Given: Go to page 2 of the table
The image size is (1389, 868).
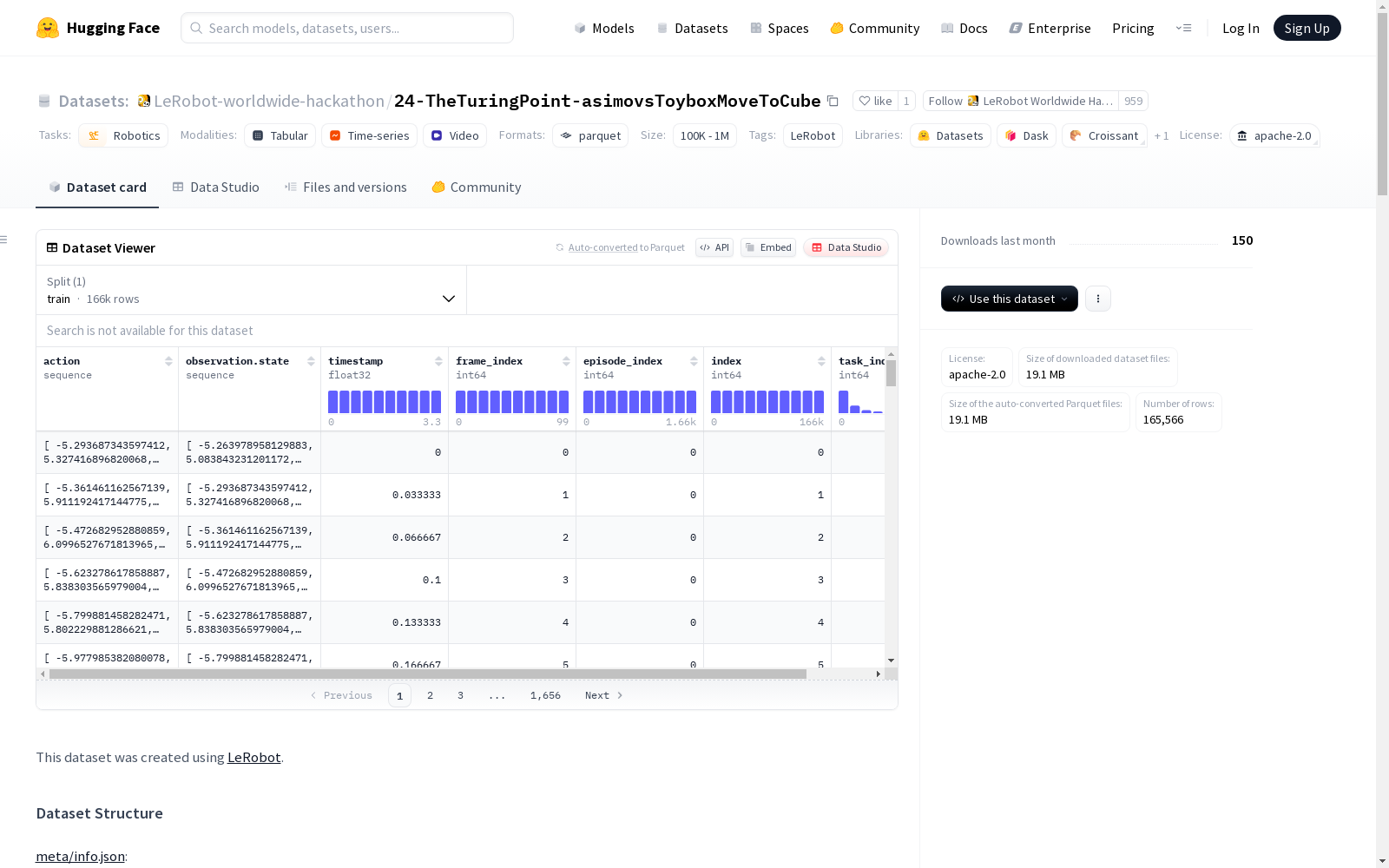Looking at the screenshot, I should [430, 695].
